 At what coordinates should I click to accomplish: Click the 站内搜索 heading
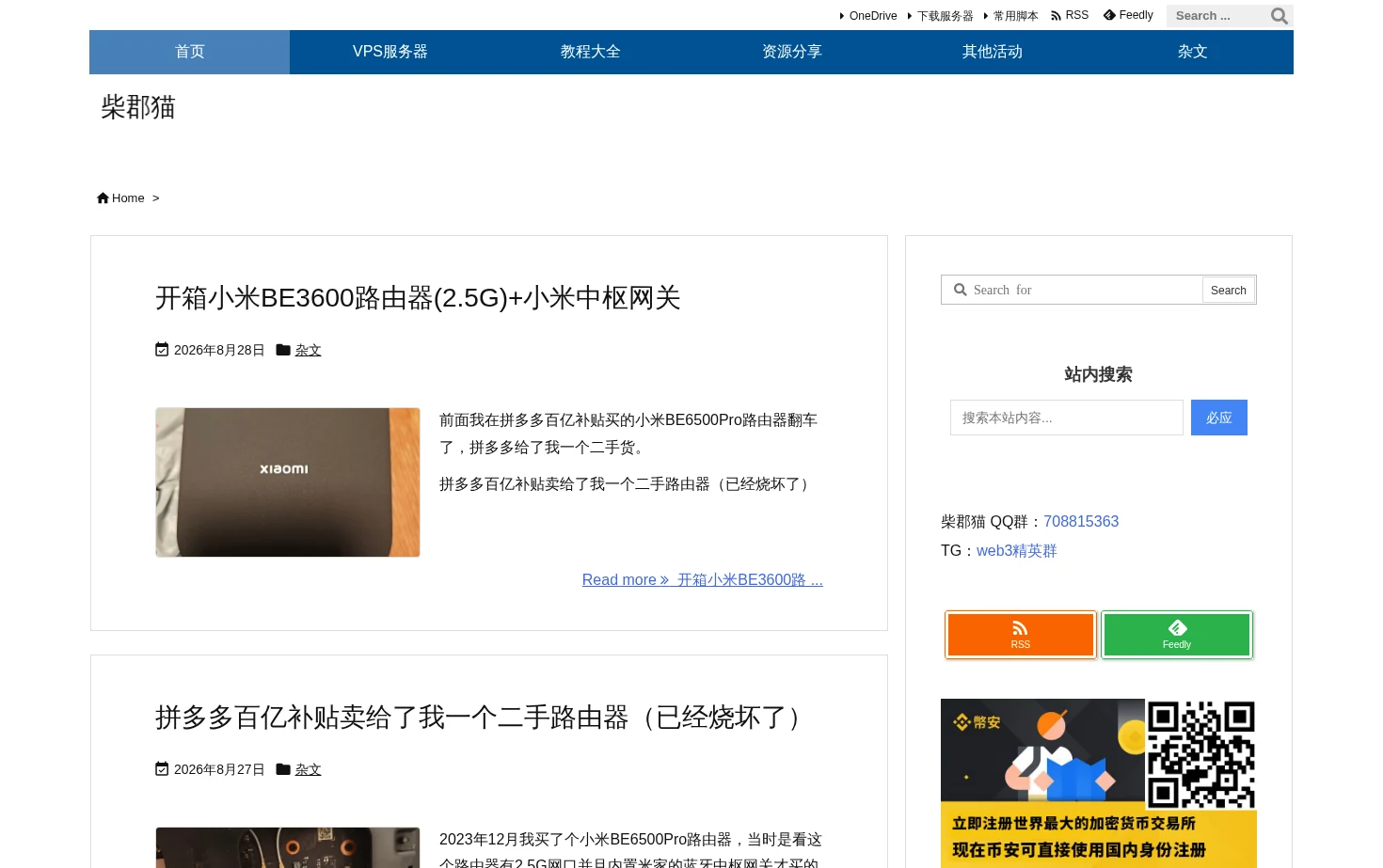tap(1099, 374)
